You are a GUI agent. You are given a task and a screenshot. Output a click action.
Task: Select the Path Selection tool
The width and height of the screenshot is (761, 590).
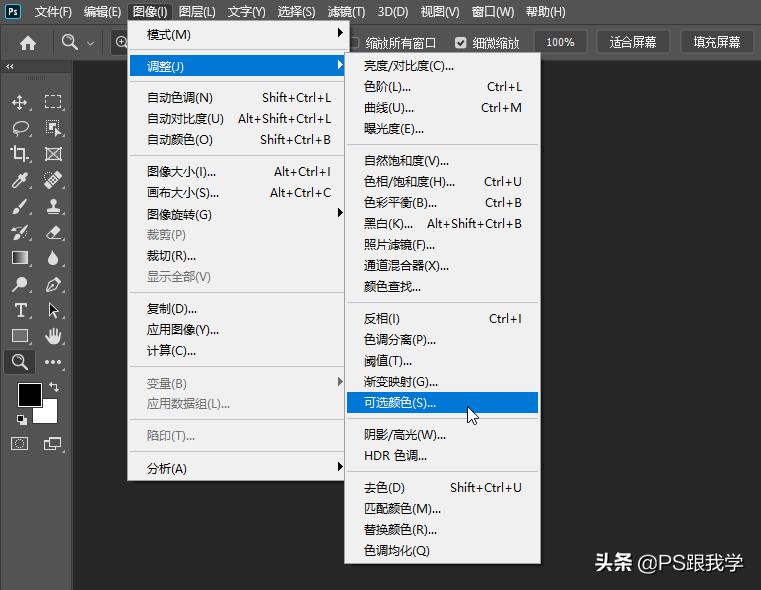pos(53,311)
